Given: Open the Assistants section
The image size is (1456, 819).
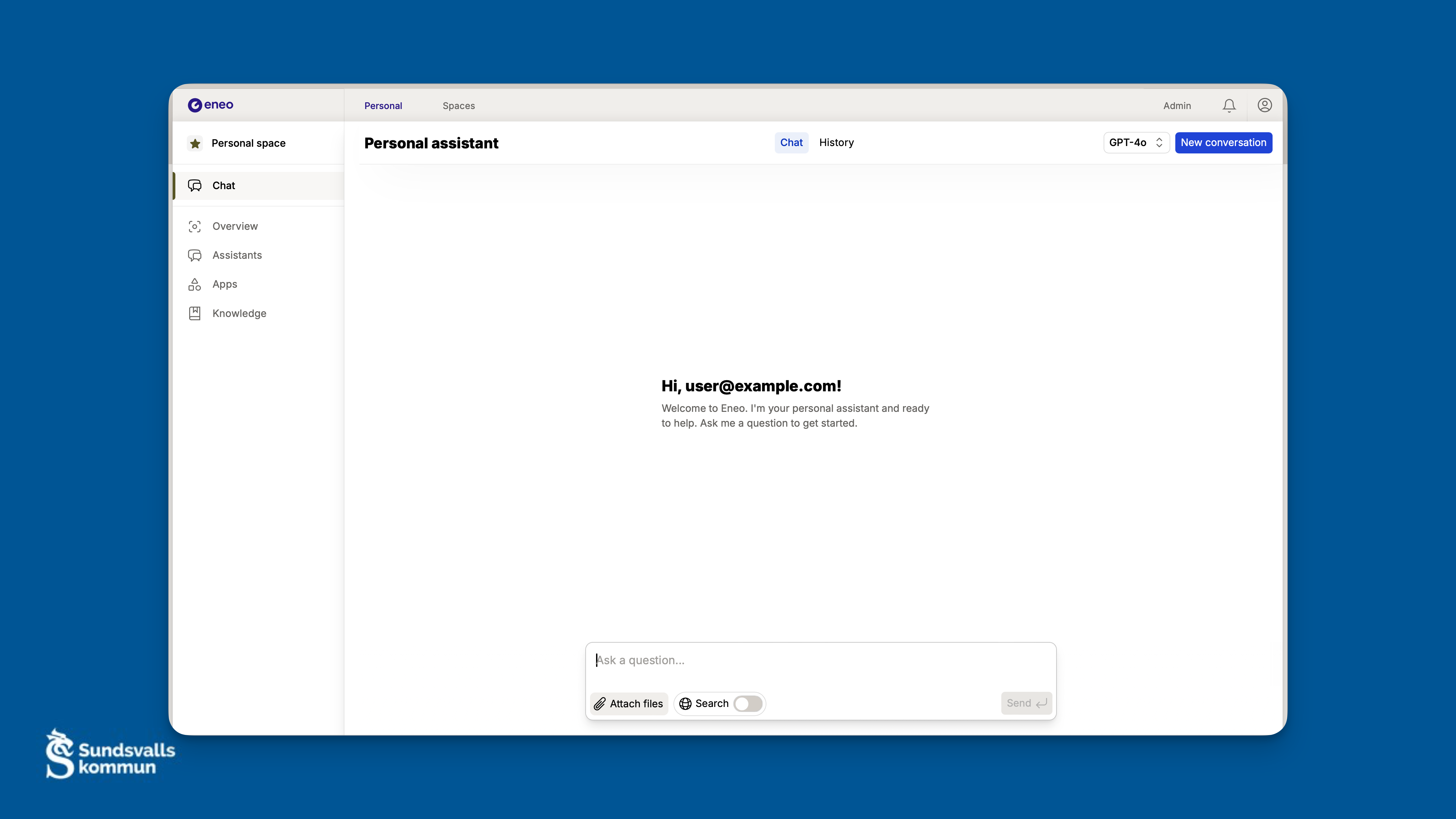Looking at the screenshot, I should pyautogui.click(x=236, y=255).
